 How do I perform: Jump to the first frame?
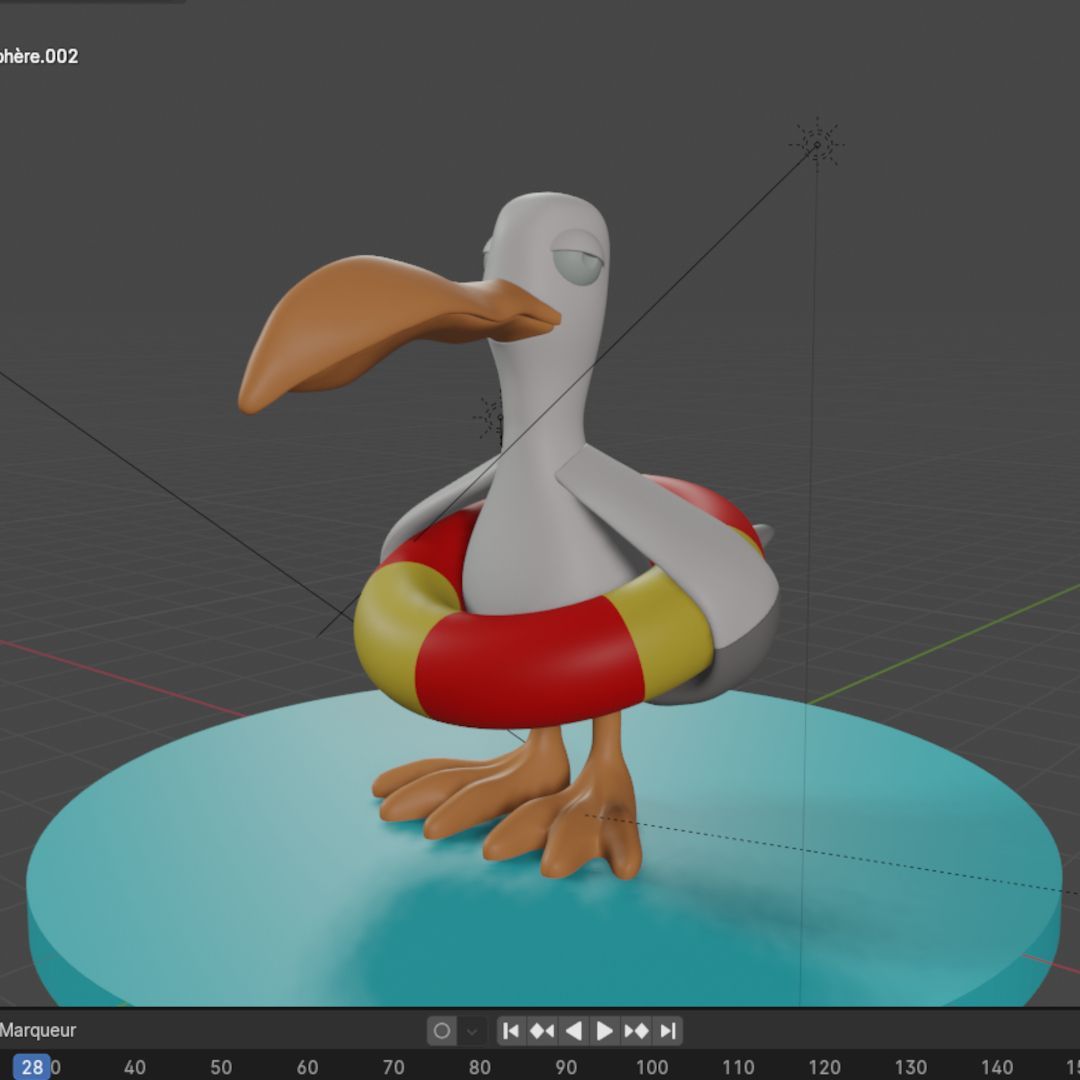510,1030
